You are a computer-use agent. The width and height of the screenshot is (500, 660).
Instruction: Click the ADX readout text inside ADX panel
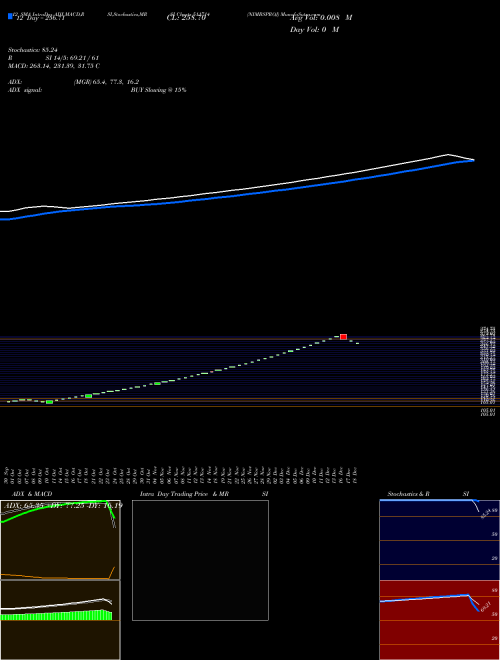63,505
